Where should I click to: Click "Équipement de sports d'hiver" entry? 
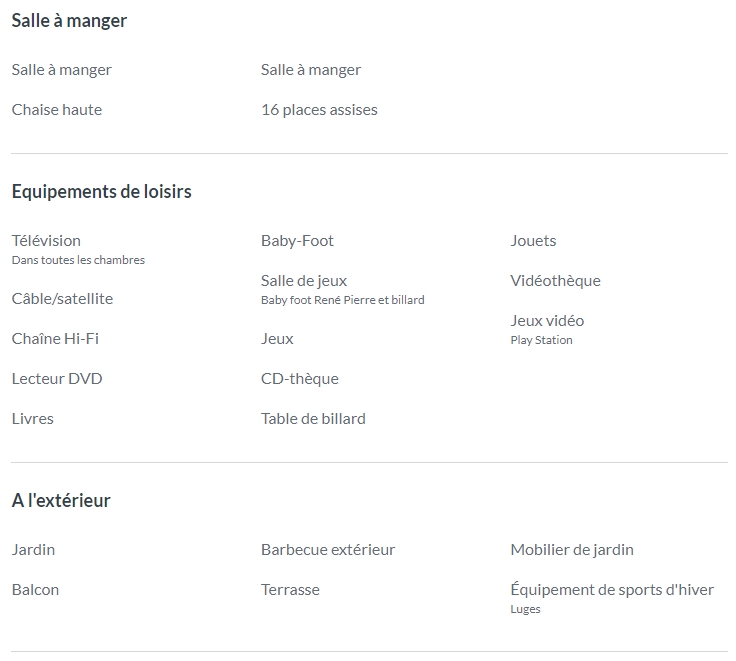pos(612,590)
